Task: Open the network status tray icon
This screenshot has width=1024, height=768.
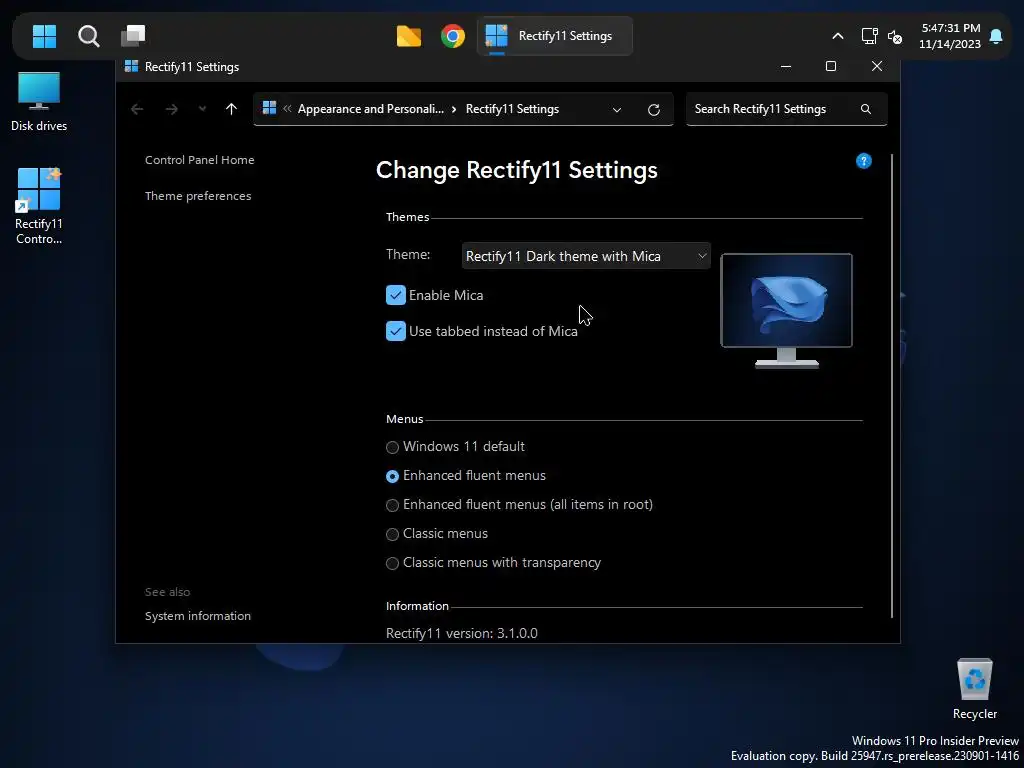Action: [869, 36]
